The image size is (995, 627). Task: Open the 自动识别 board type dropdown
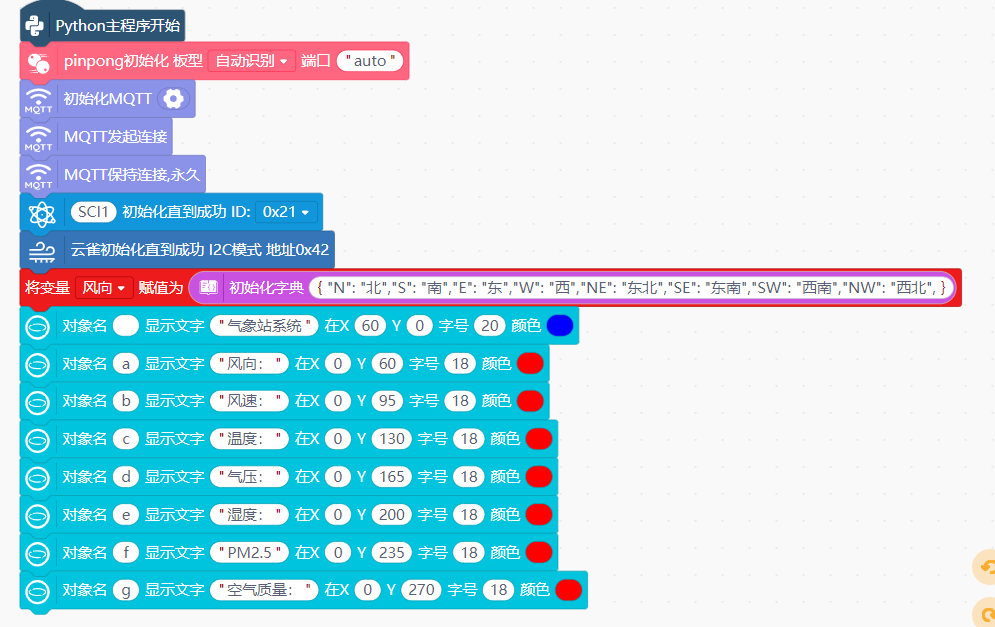pyautogui.click(x=251, y=61)
